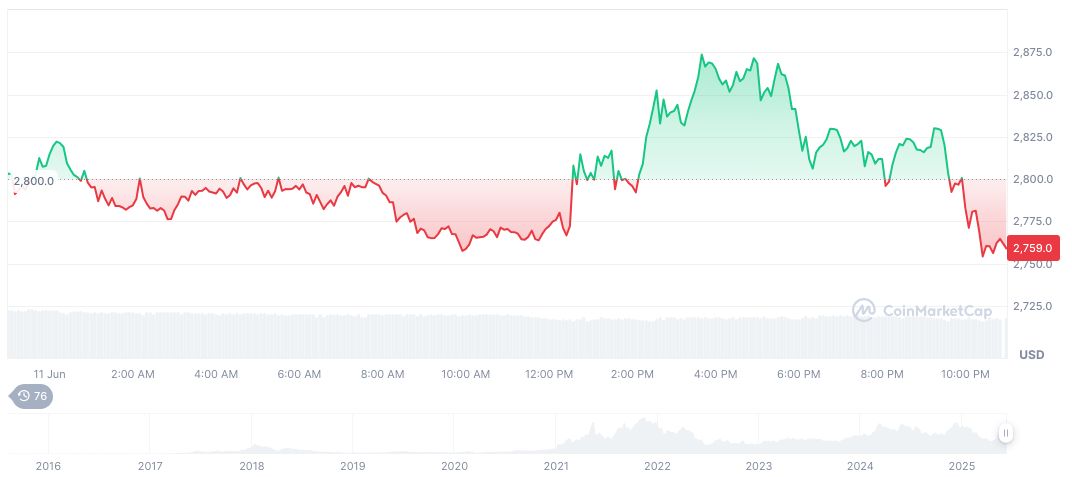1072x477 pixels.
Task: Pick 2024 in the timeline navigator
Action: (860, 466)
